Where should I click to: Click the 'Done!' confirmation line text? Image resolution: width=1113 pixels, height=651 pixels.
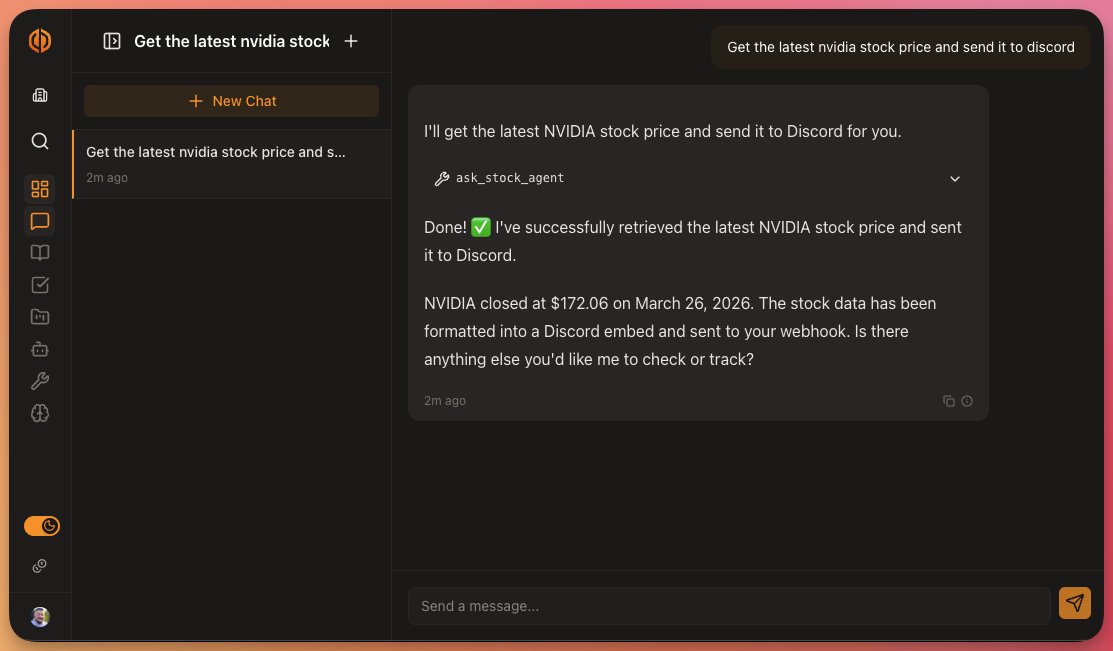click(692, 241)
